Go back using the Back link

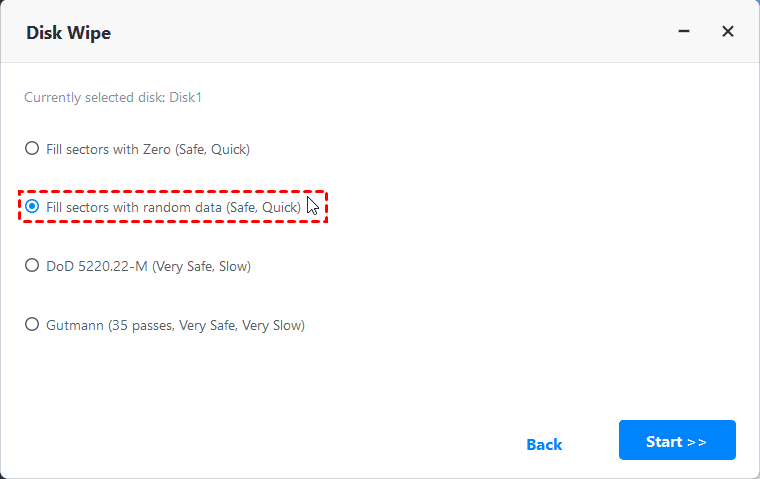[x=544, y=444]
